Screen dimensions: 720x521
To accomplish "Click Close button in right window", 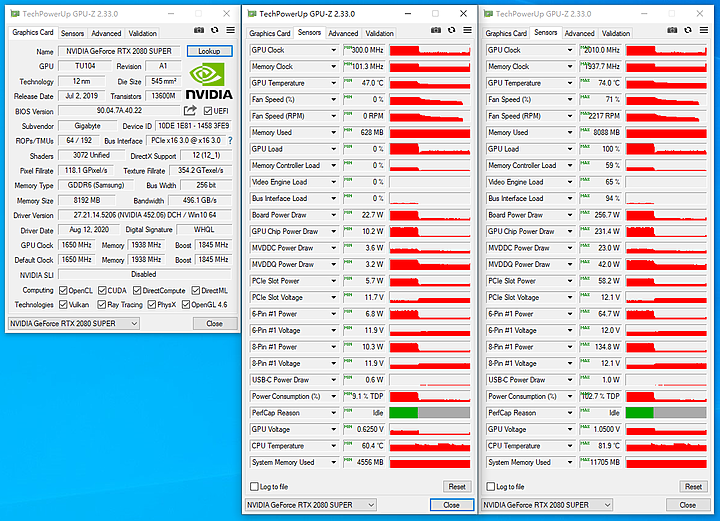I will point(688,505).
